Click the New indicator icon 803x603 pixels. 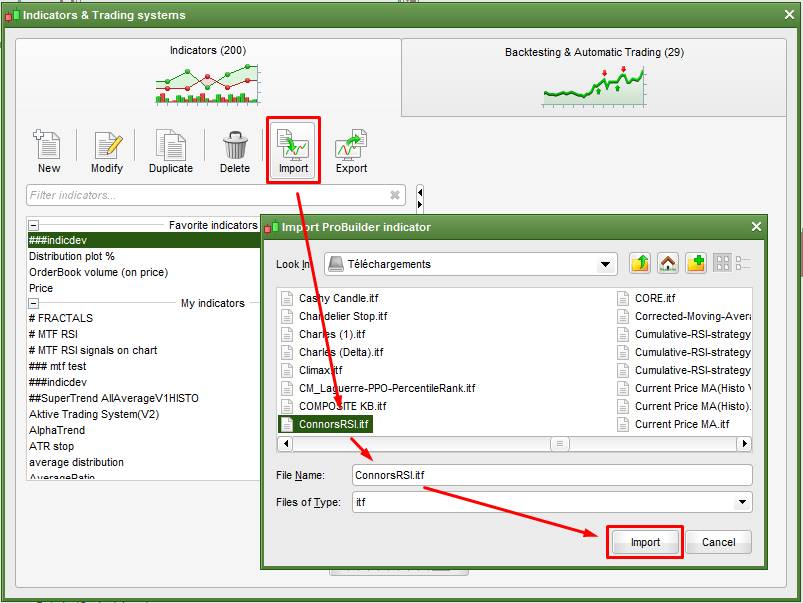click(x=48, y=144)
